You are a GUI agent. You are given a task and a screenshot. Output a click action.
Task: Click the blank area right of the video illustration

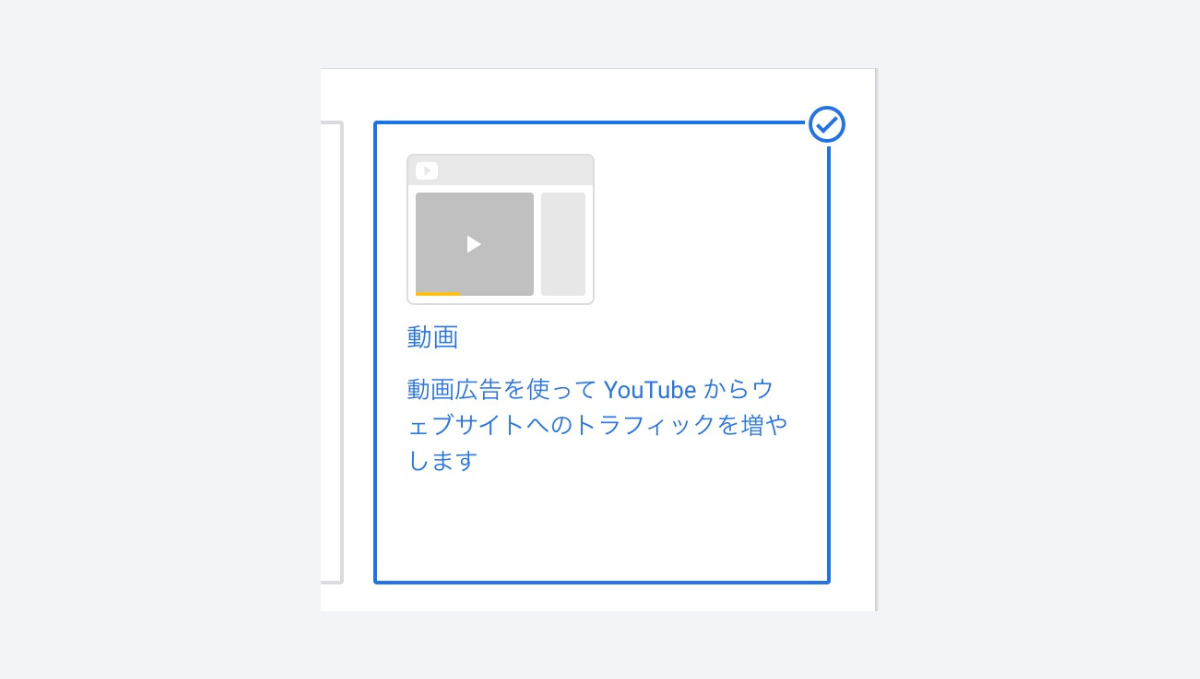(708, 230)
